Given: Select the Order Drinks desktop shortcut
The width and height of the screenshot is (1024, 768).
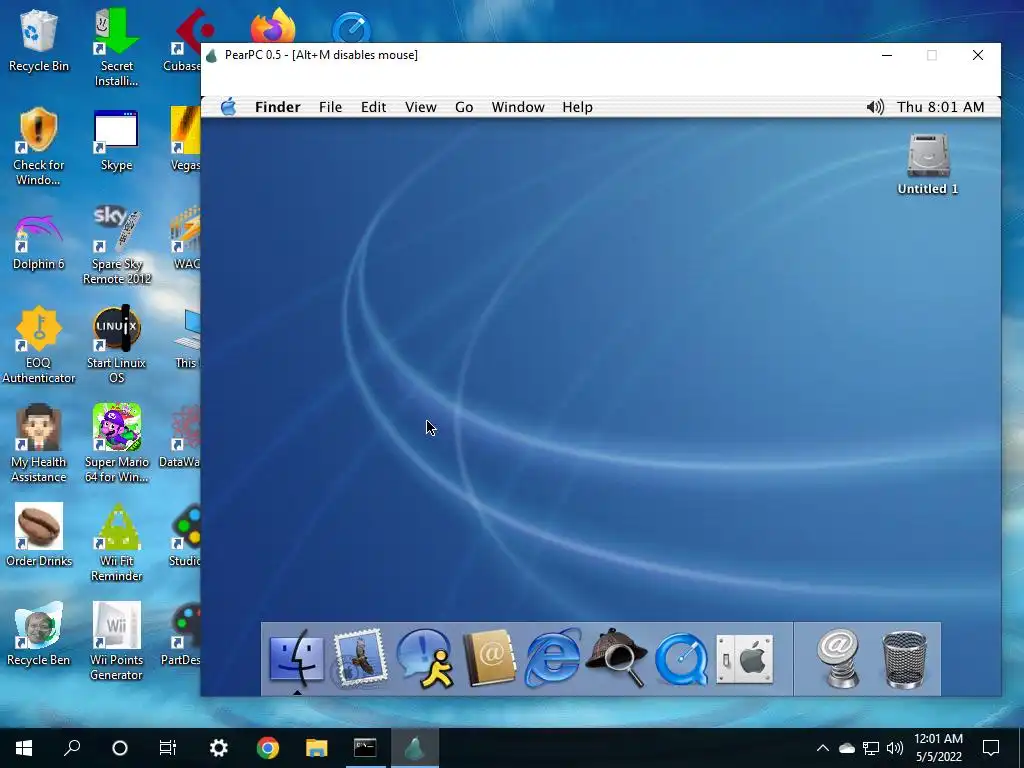Looking at the screenshot, I should point(39,534).
